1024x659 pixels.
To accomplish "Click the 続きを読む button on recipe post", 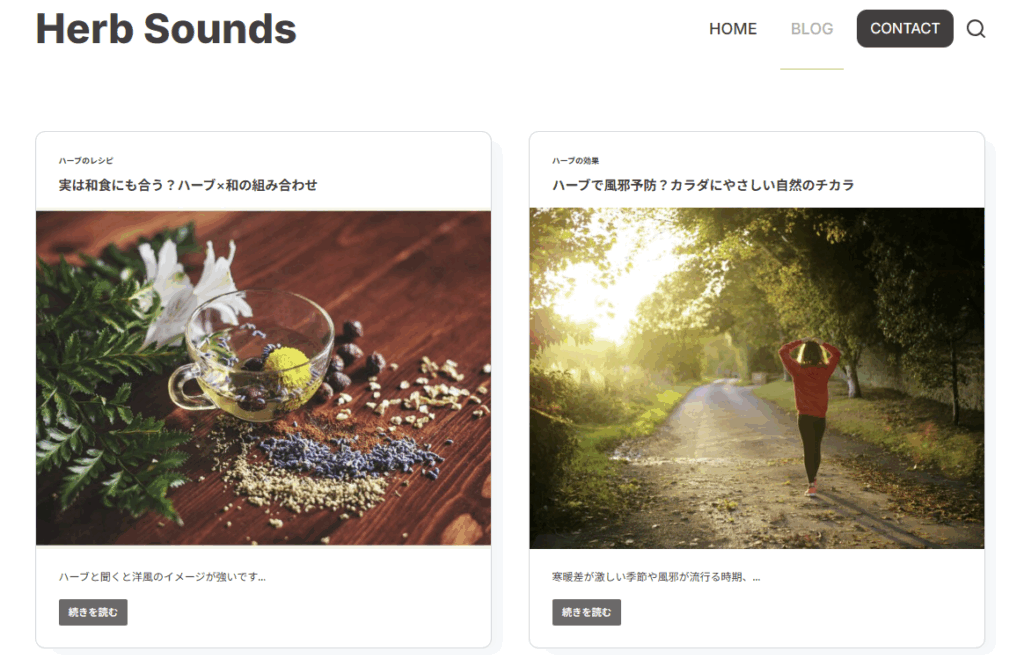I will 93,612.
